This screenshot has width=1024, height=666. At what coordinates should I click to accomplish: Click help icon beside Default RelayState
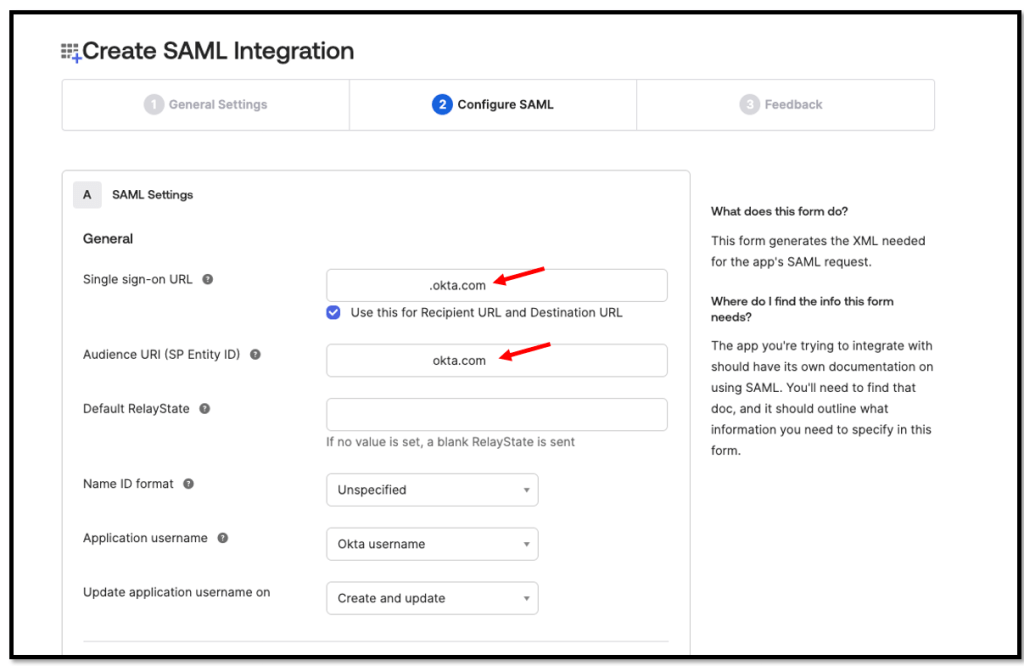coord(205,409)
